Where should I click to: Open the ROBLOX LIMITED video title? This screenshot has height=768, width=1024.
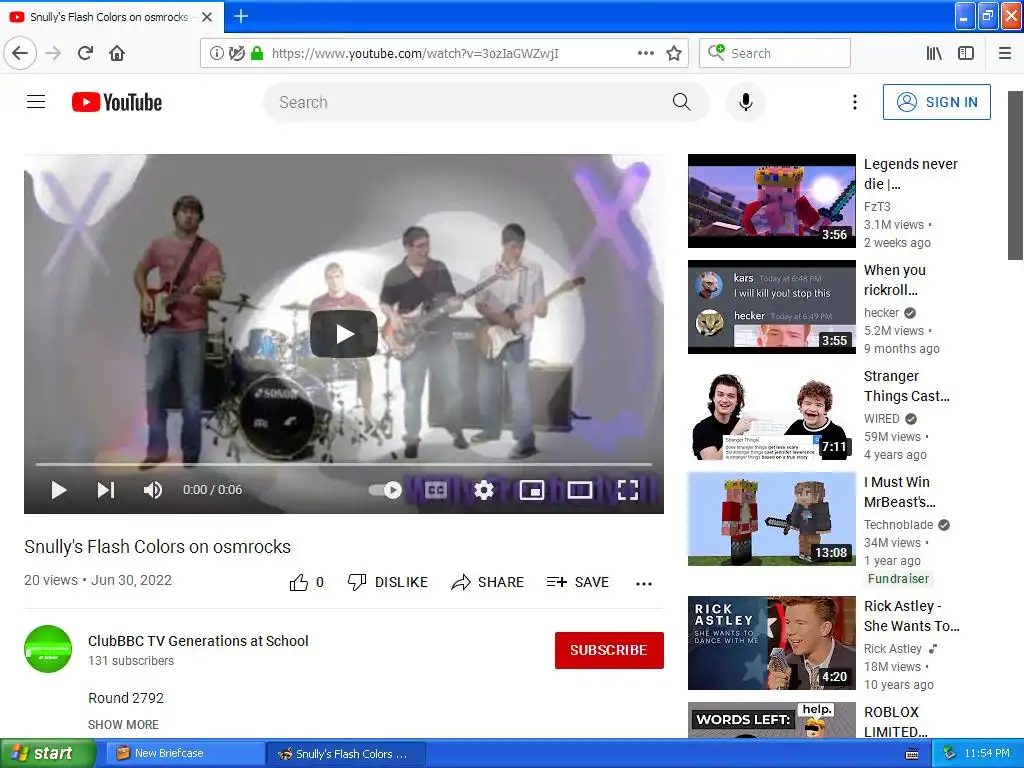(x=895, y=721)
